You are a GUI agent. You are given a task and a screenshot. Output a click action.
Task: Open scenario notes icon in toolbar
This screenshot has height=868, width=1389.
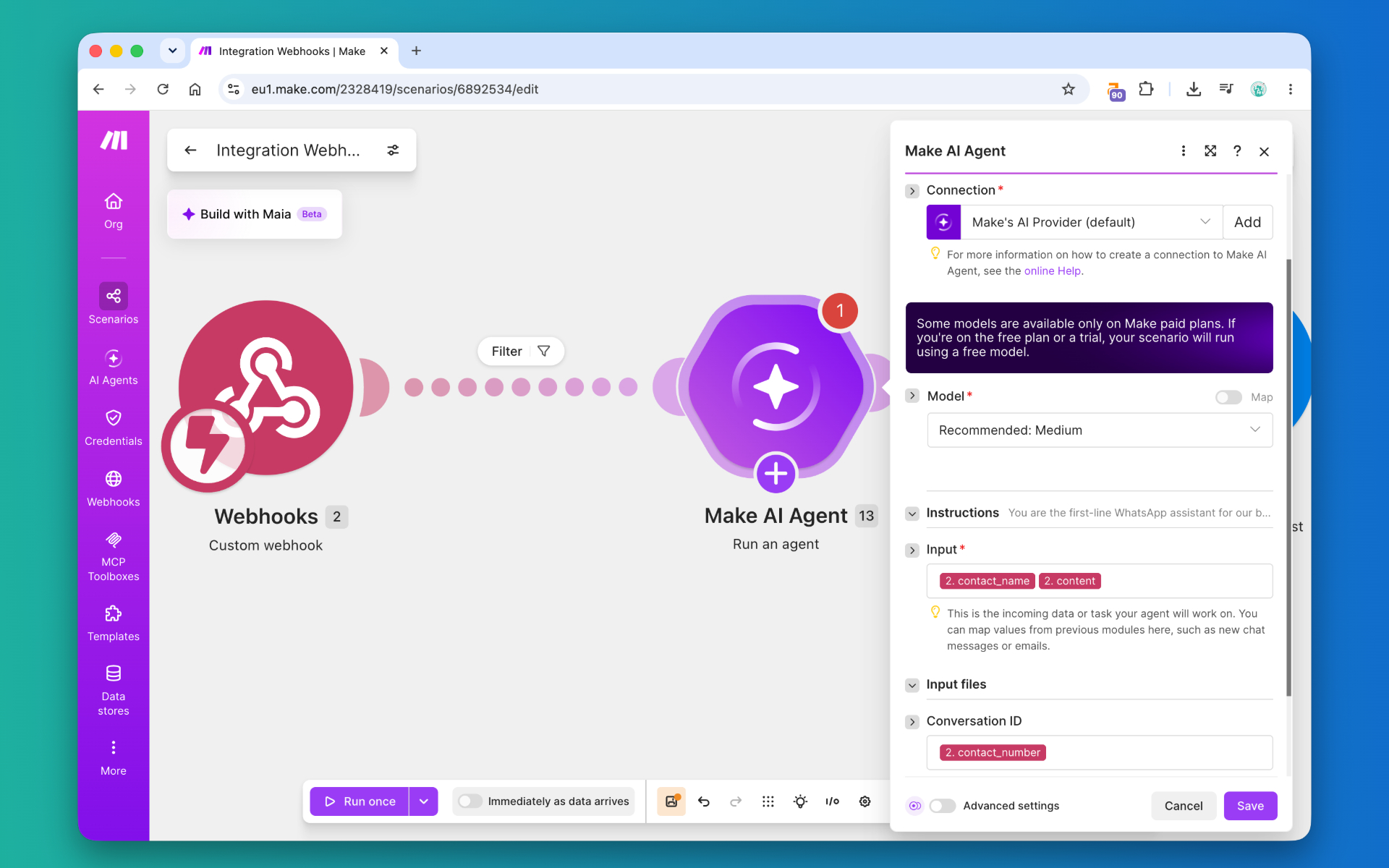[x=671, y=801]
